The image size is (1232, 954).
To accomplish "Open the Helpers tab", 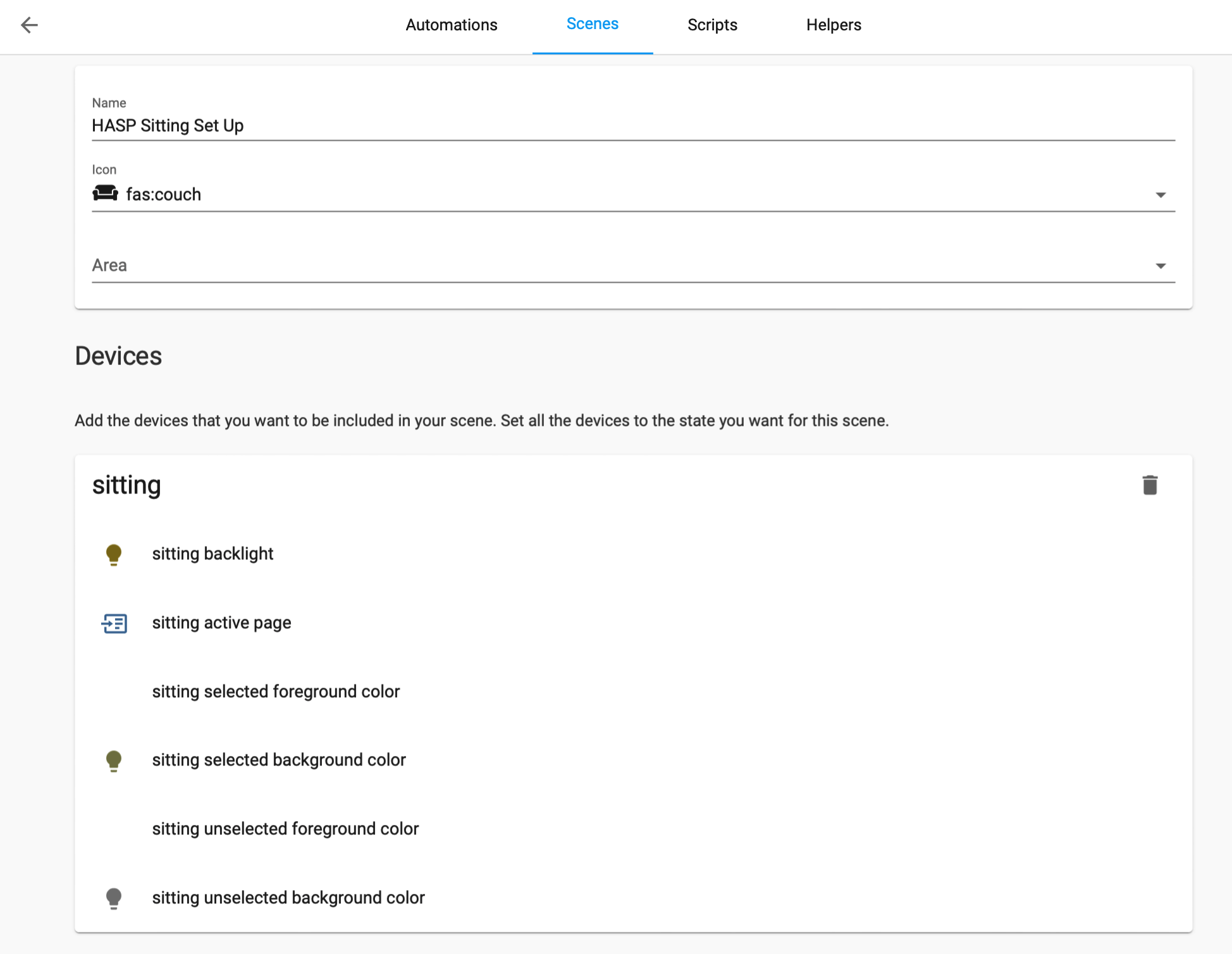I will click(833, 25).
